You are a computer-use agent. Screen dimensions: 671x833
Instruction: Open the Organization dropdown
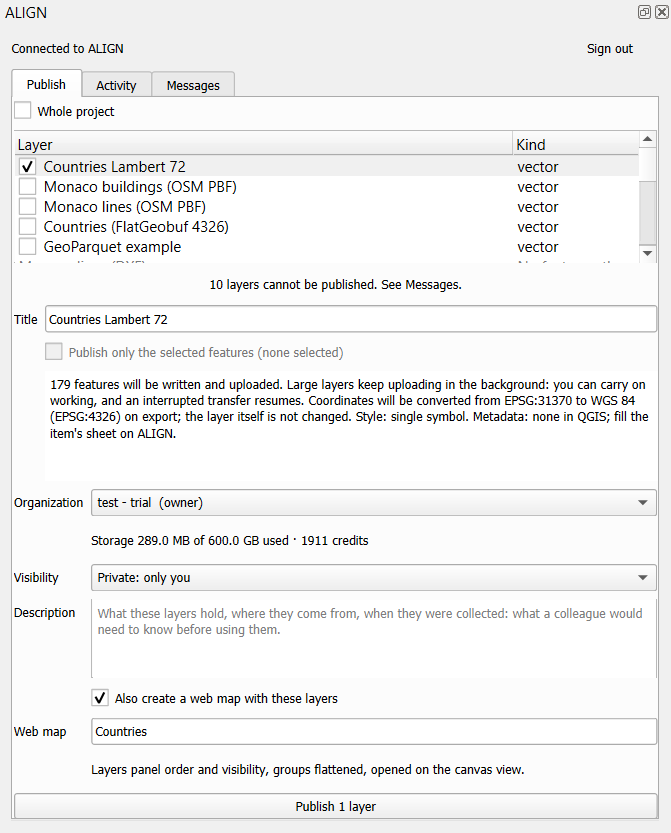point(373,503)
